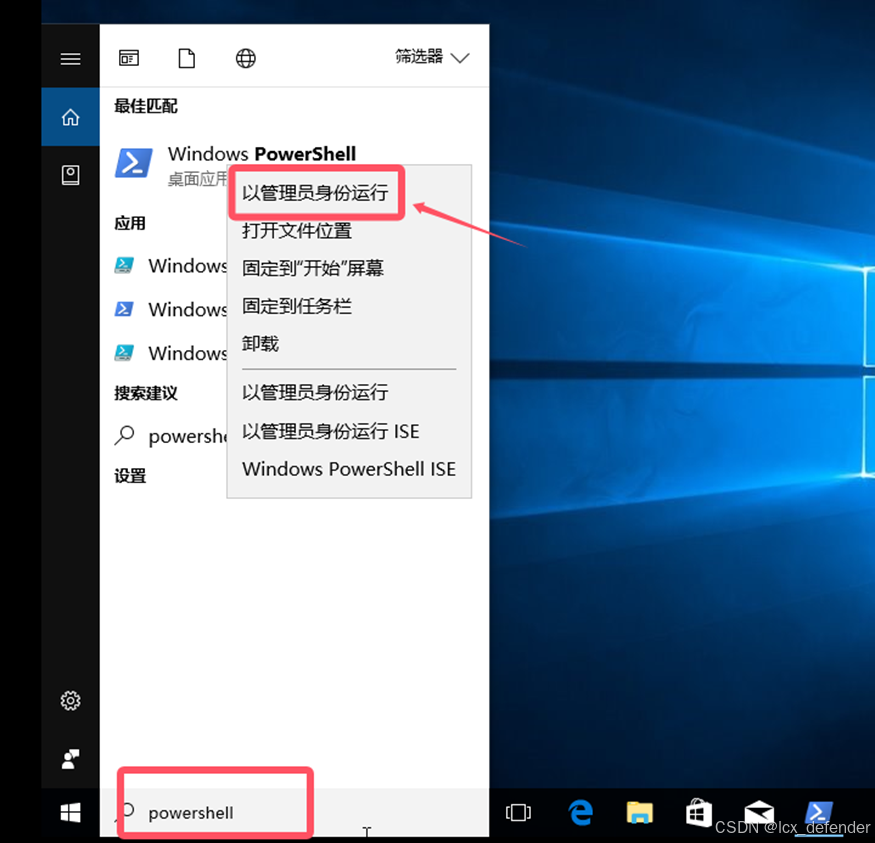Filter results by documents icon
Screen dimensions: 875x843
click(x=187, y=58)
